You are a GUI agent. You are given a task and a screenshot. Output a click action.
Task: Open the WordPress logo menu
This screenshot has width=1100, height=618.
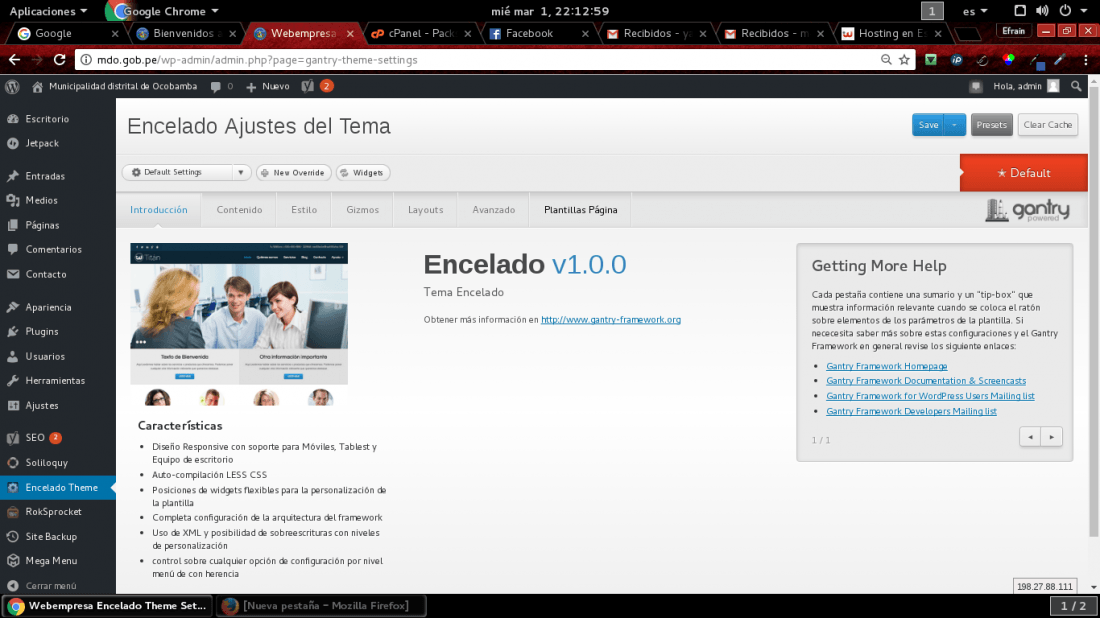pos(12,86)
